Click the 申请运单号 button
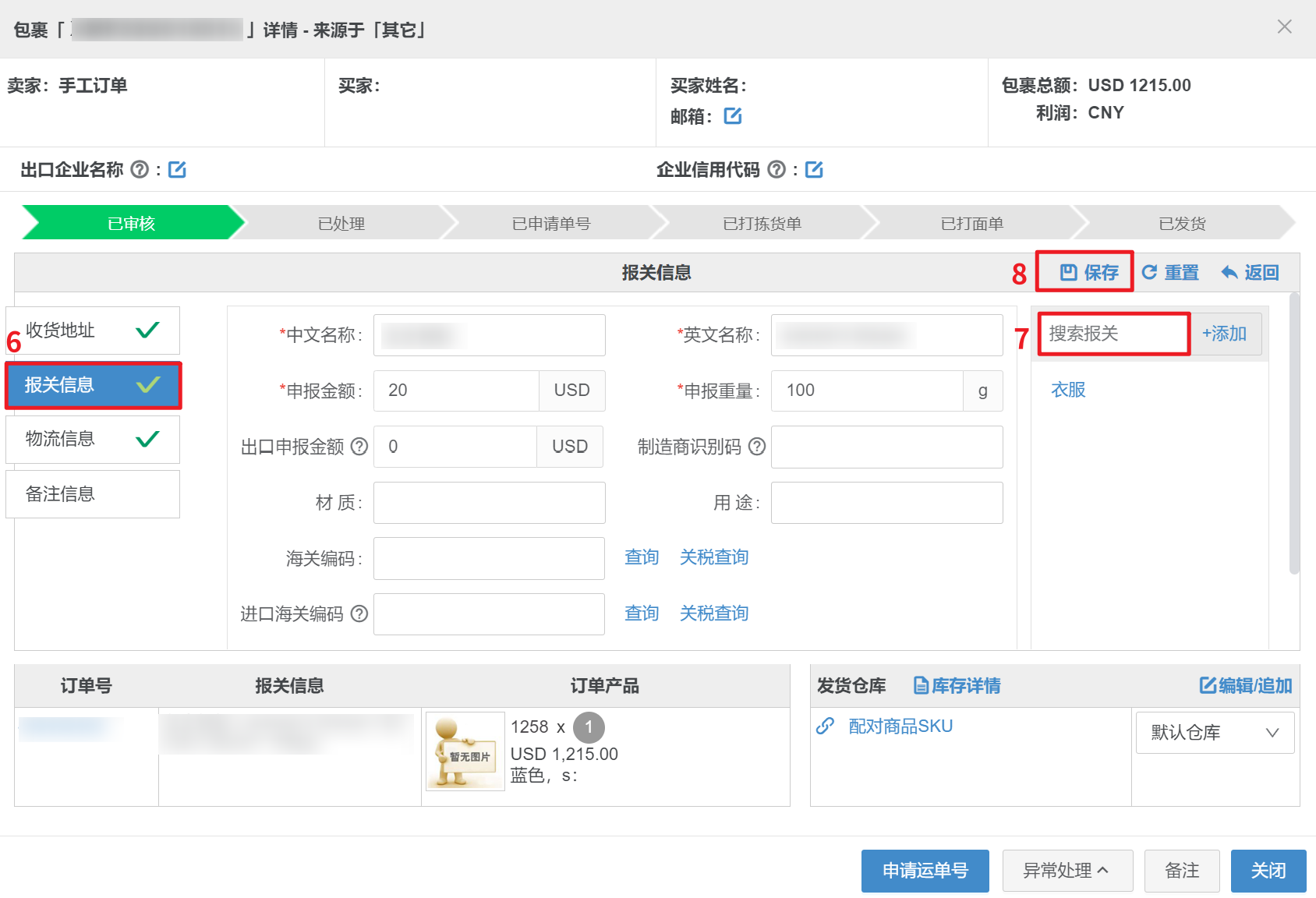Viewport: 1316px width, 898px height. point(925,871)
